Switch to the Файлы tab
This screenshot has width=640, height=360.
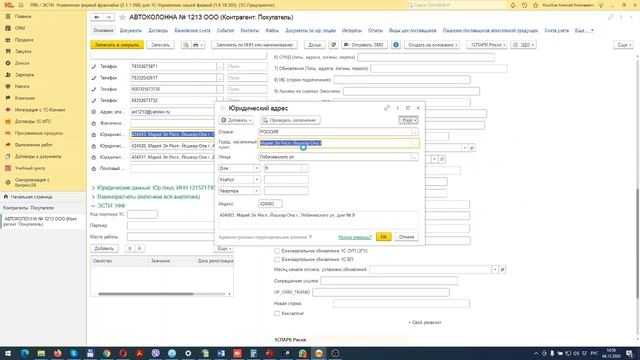tap(272, 31)
